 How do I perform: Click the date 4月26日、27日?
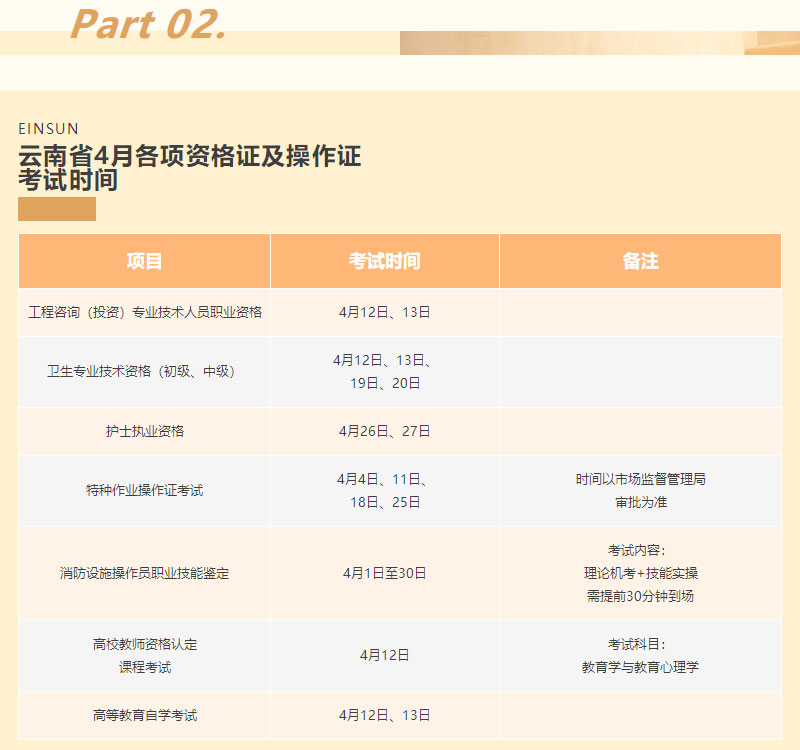coord(384,431)
